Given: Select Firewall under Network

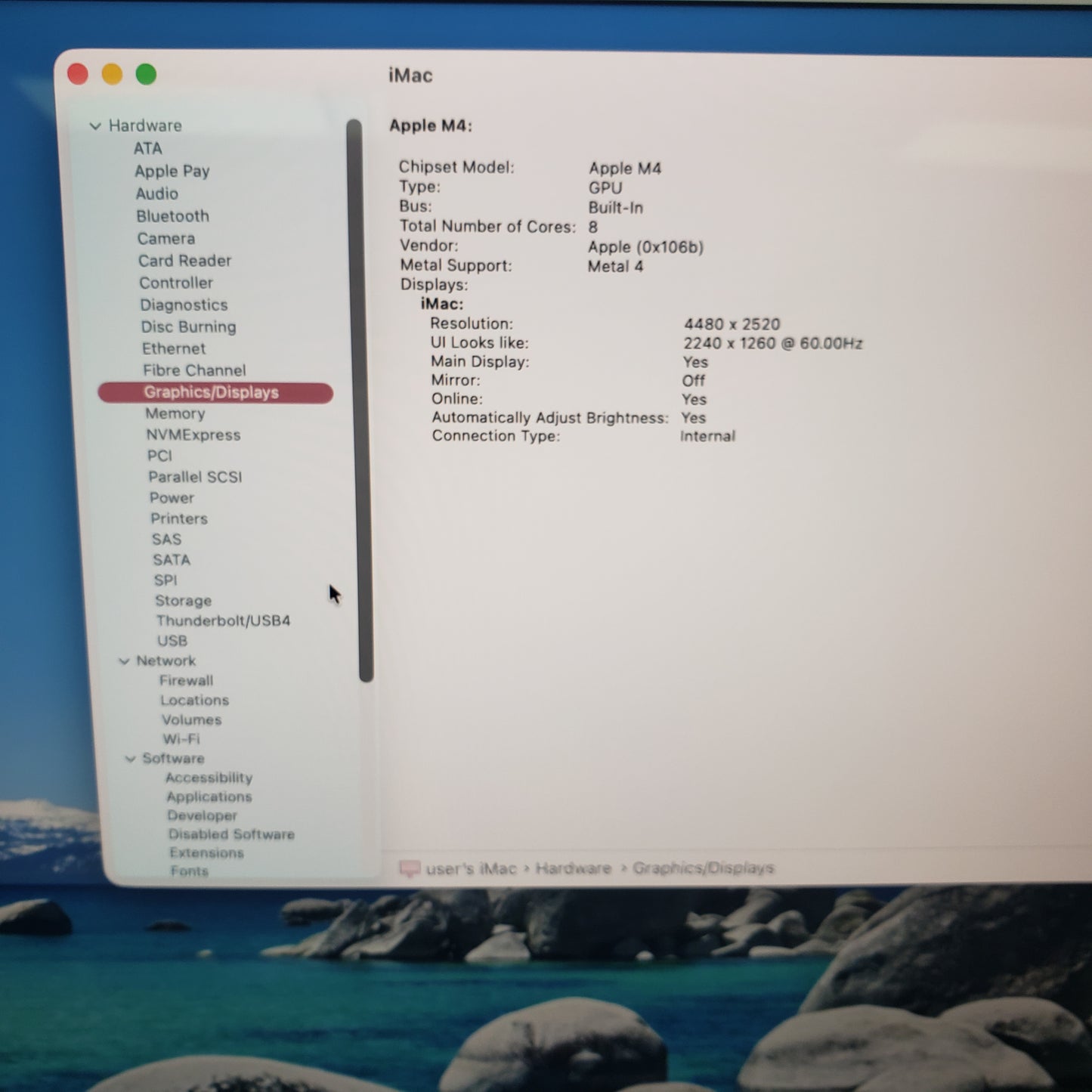Looking at the screenshot, I should tap(187, 680).
